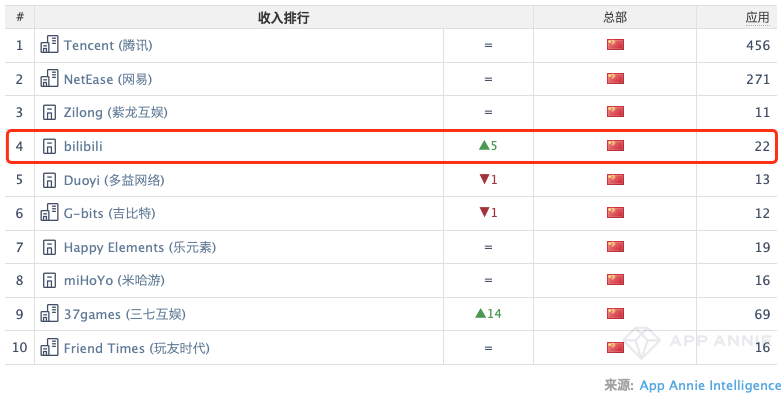Image resolution: width=781 pixels, height=403 pixels.
Task: Click the China flag in bilibili row
Action: [x=615, y=145]
